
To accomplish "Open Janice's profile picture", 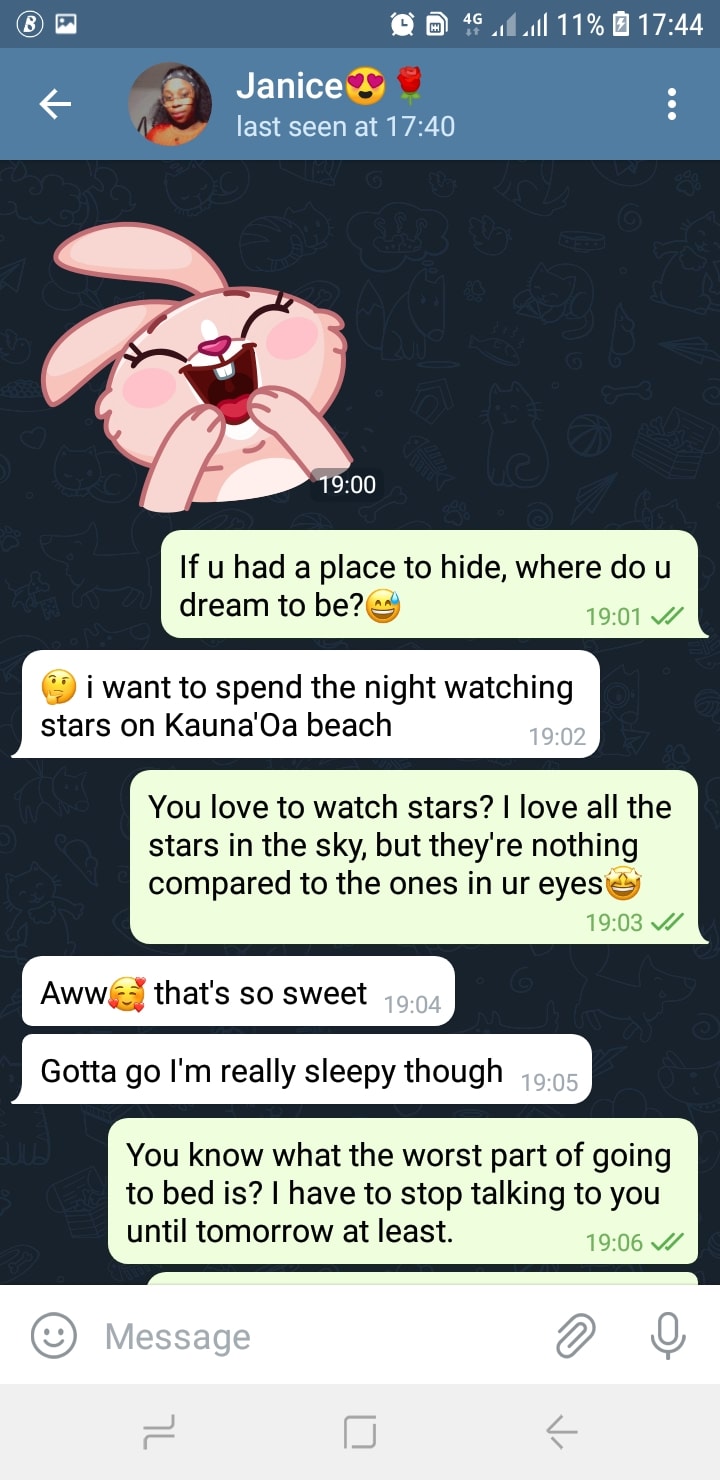I will coord(170,104).
